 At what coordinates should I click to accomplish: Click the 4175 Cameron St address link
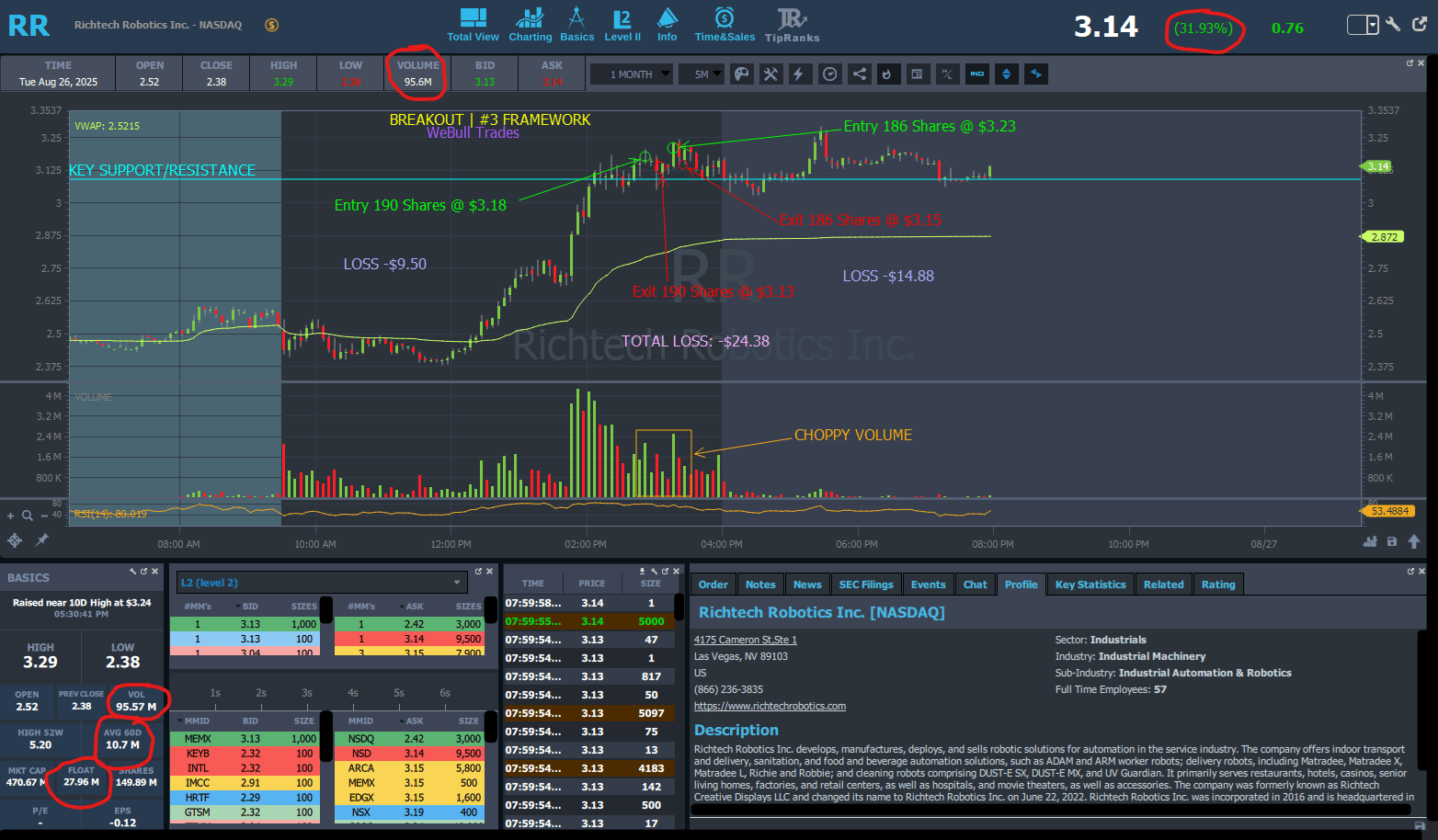point(746,640)
